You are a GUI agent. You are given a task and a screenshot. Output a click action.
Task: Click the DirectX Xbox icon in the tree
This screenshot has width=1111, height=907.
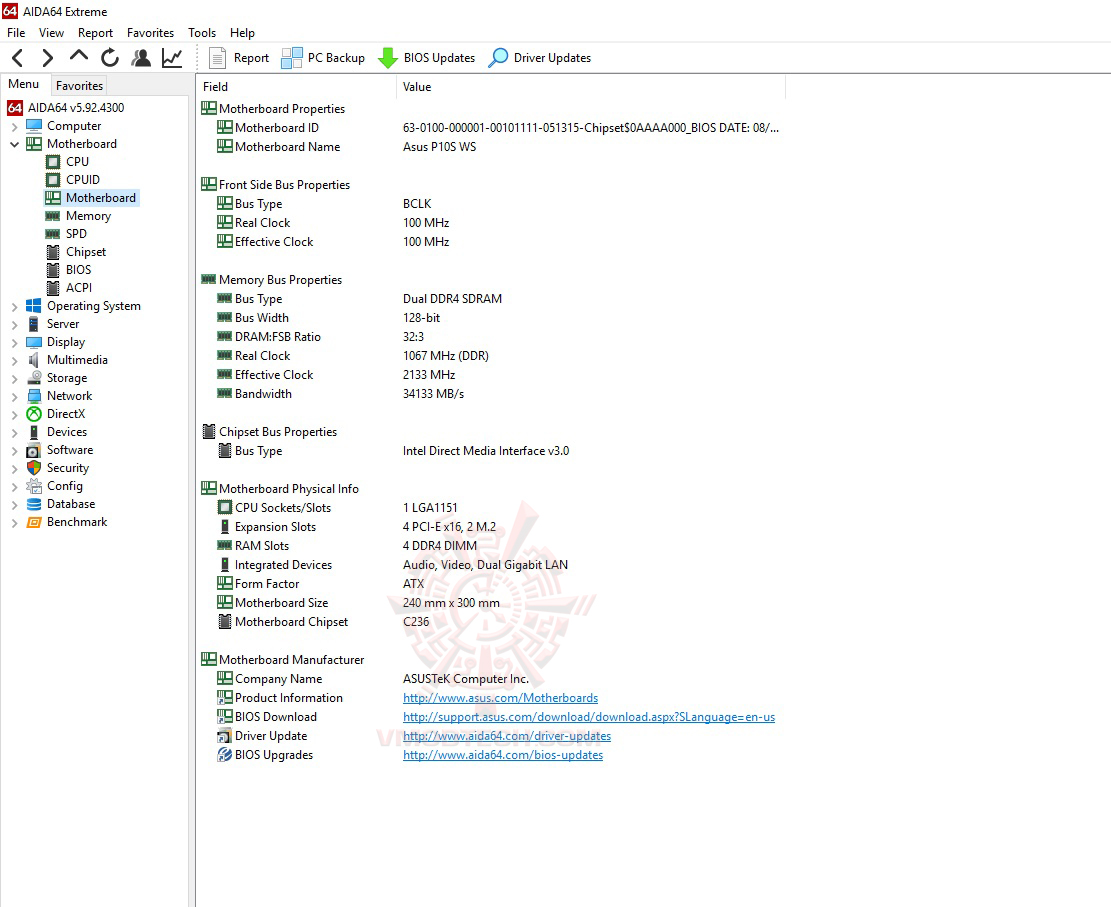(x=33, y=414)
